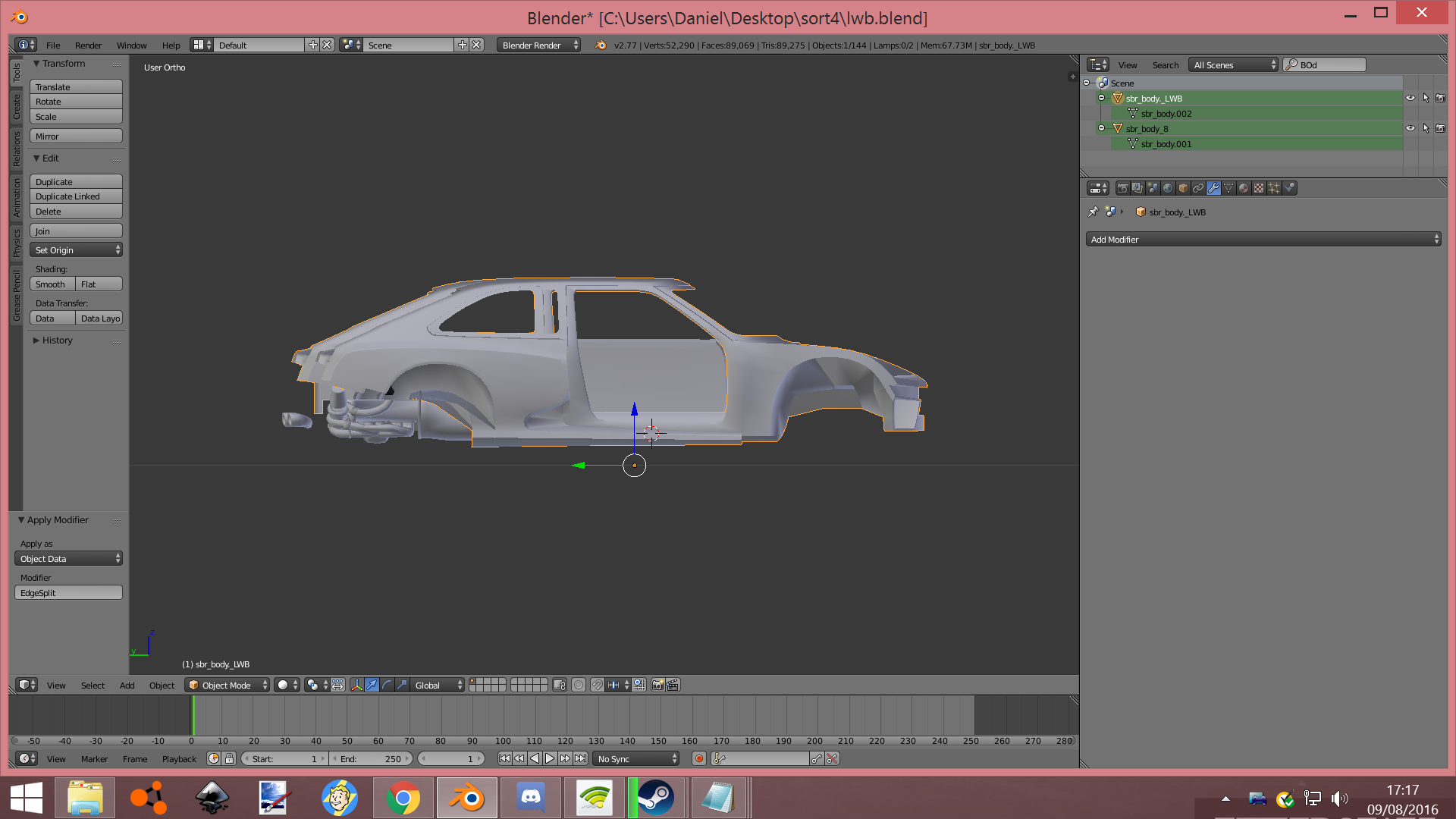The width and height of the screenshot is (1456, 819).
Task: Open the Add Modifier dropdown
Action: (x=1263, y=240)
